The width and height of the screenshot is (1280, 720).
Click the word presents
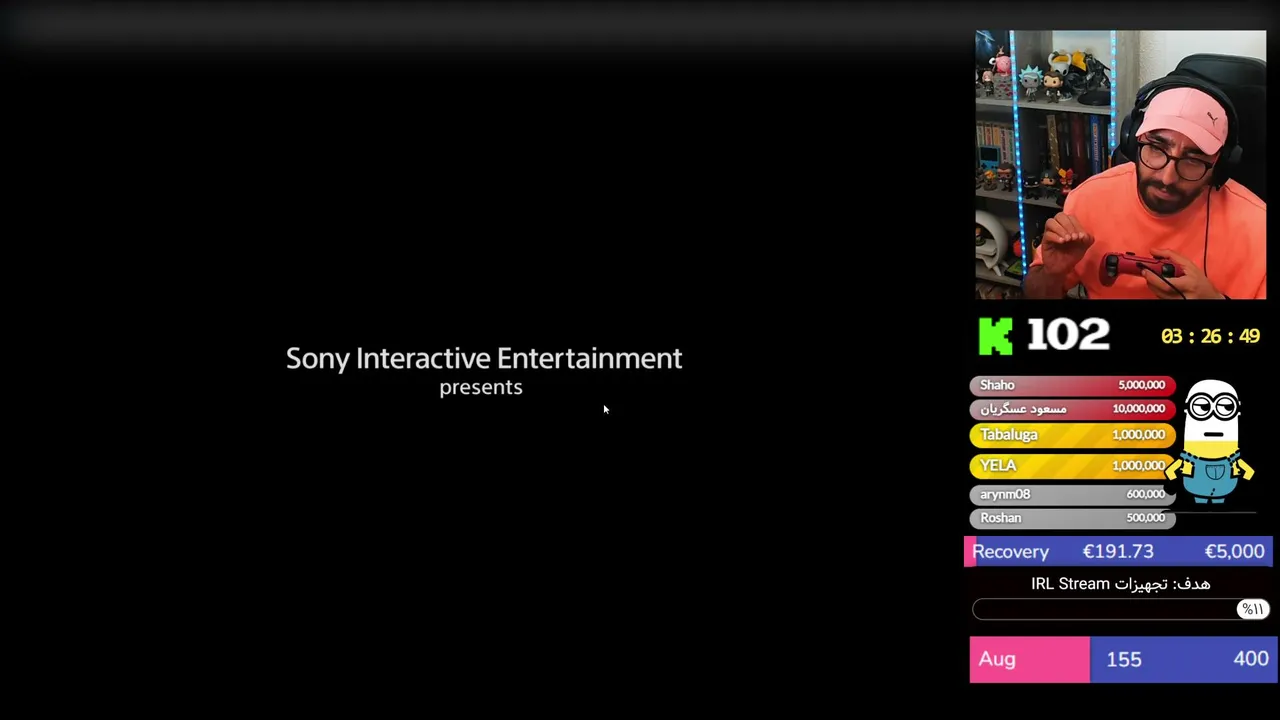pyautogui.click(x=481, y=388)
